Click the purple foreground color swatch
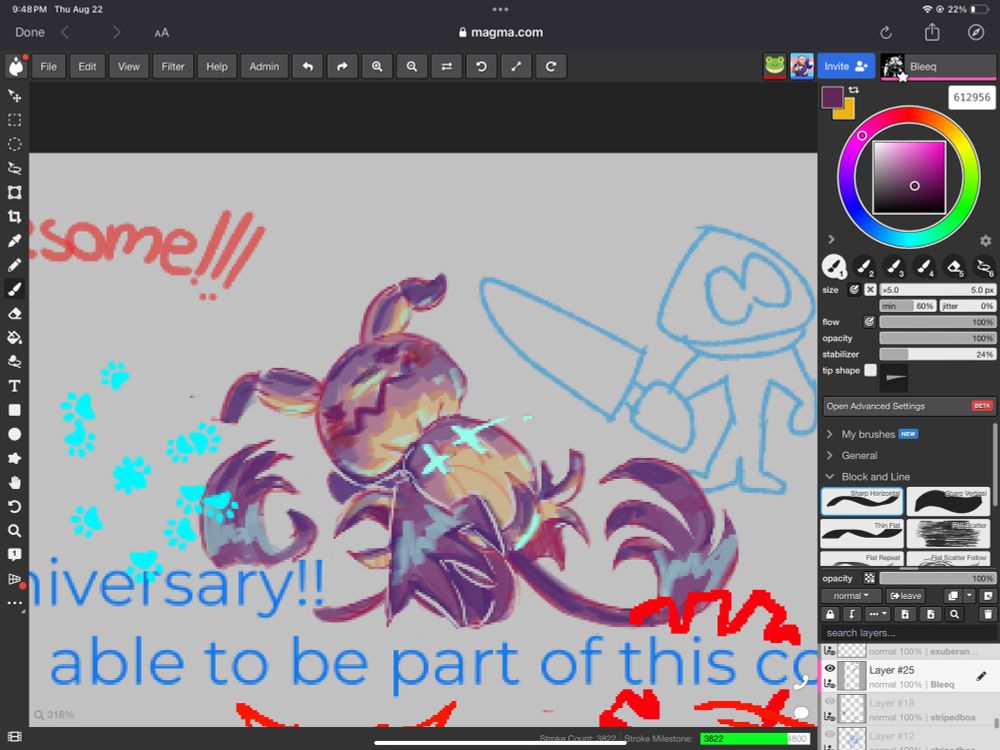 pyautogui.click(x=832, y=98)
